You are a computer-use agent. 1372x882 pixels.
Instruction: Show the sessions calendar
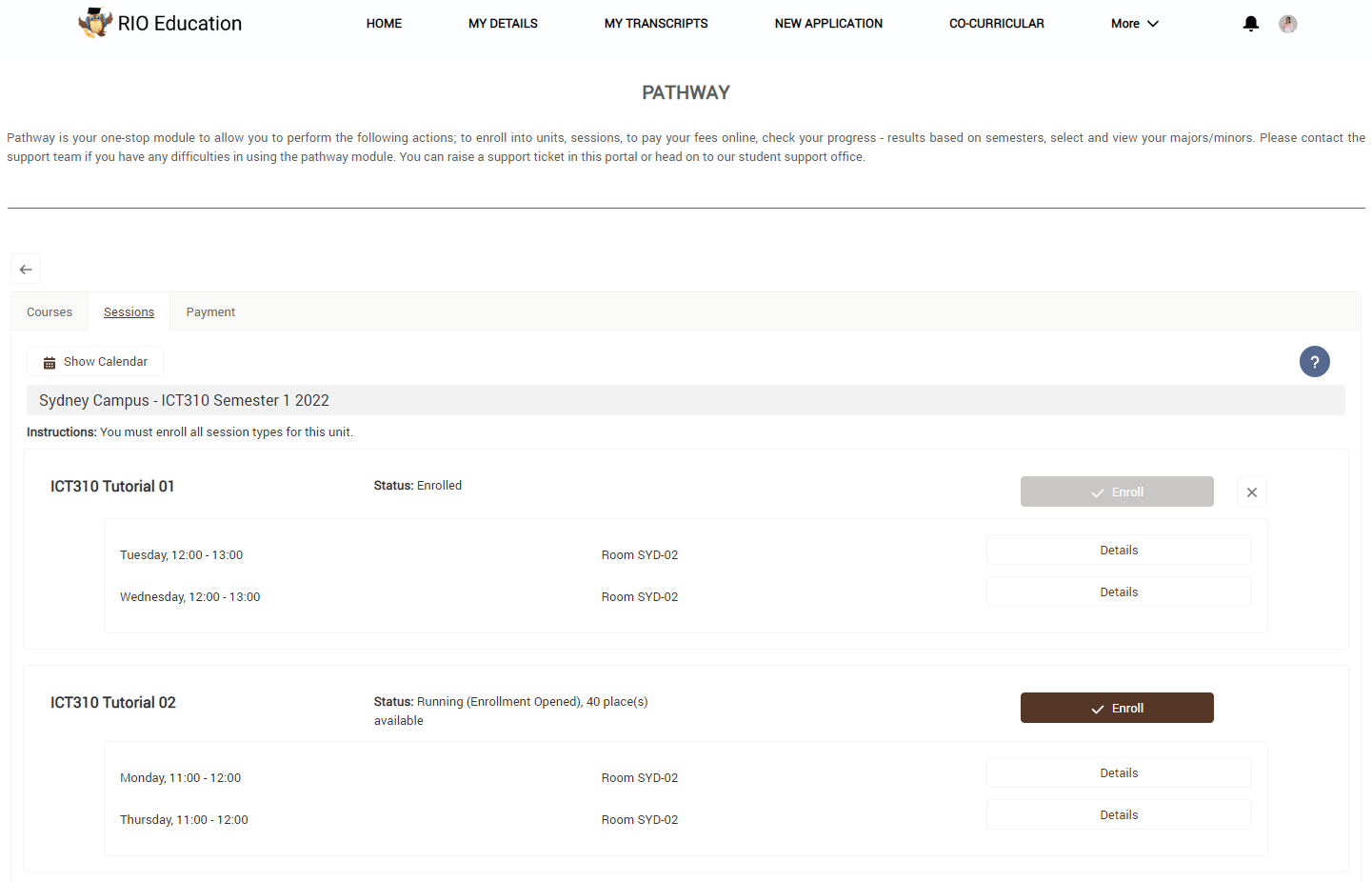pyautogui.click(x=95, y=362)
